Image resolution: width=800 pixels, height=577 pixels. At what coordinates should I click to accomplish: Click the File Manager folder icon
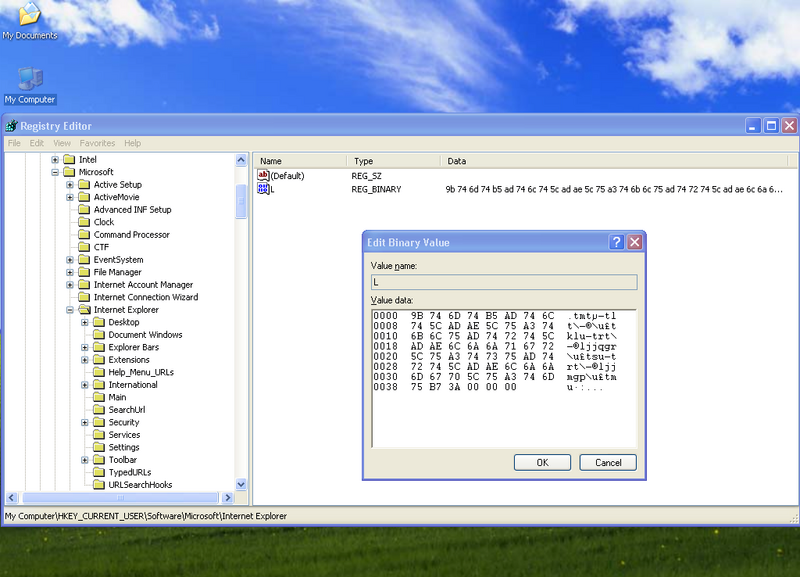[x=84, y=272]
